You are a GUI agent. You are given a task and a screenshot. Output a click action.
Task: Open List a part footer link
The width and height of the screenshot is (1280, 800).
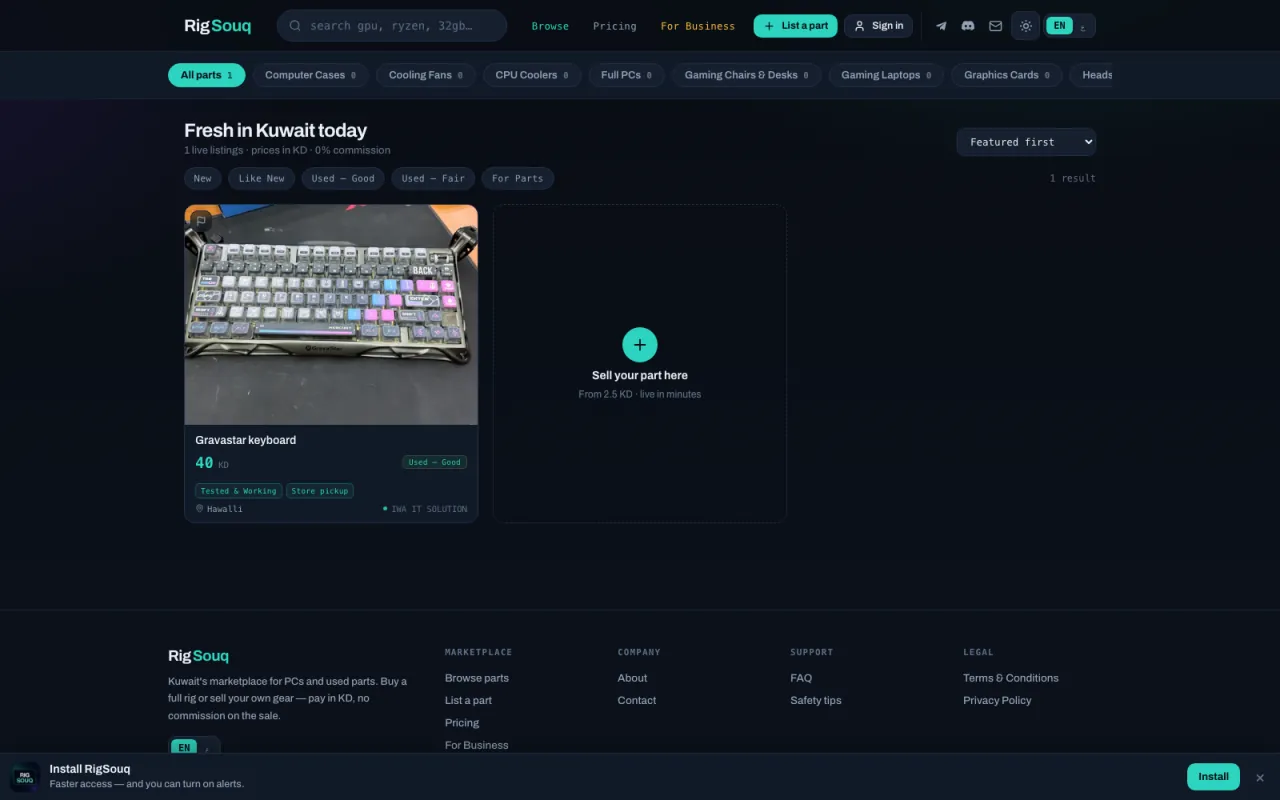coord(468,700)
